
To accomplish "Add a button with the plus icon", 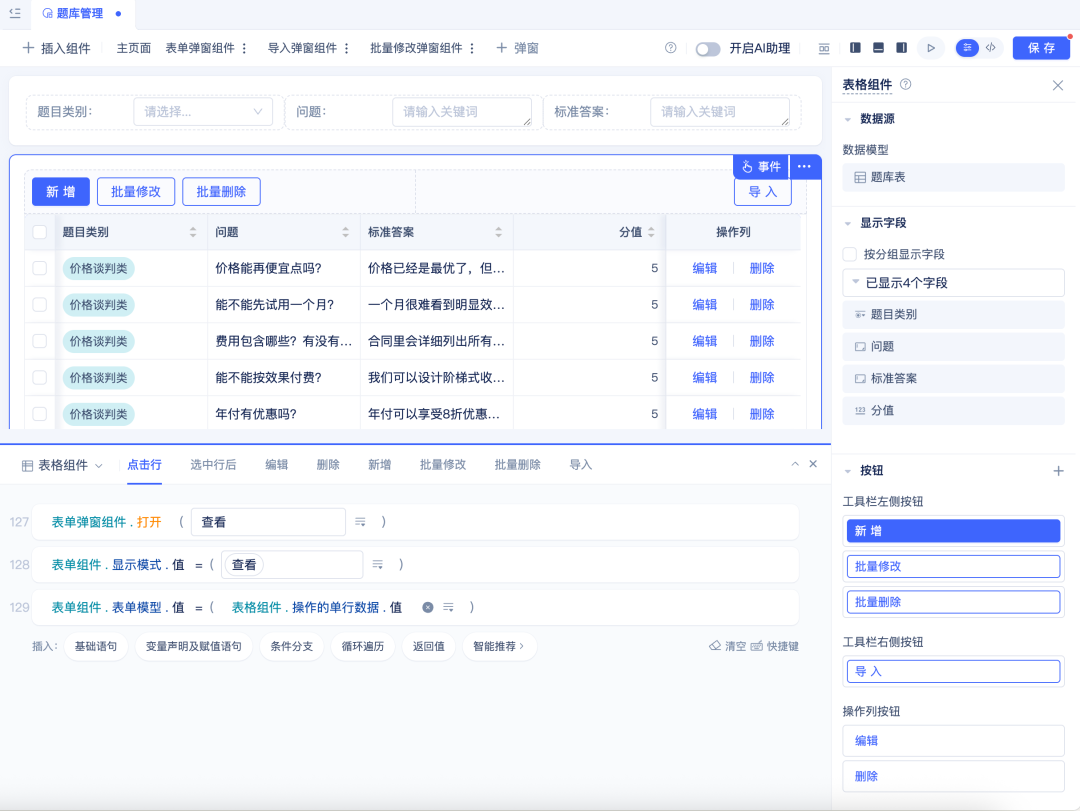I will (1058, 471).
